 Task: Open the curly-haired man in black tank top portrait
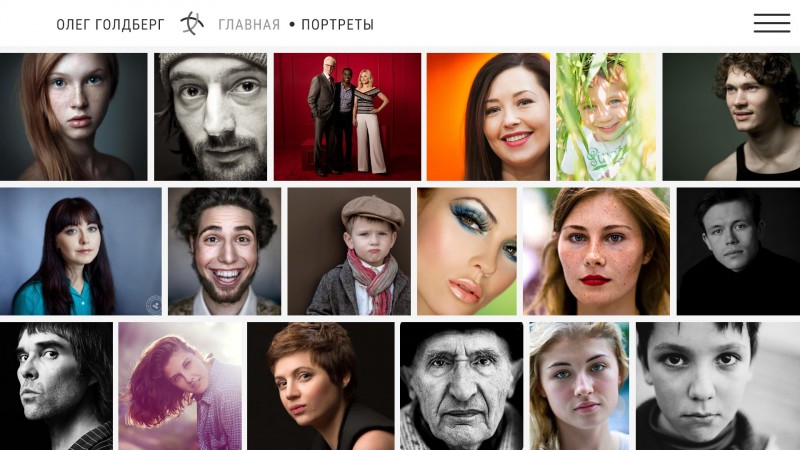[x=731, y=117]
